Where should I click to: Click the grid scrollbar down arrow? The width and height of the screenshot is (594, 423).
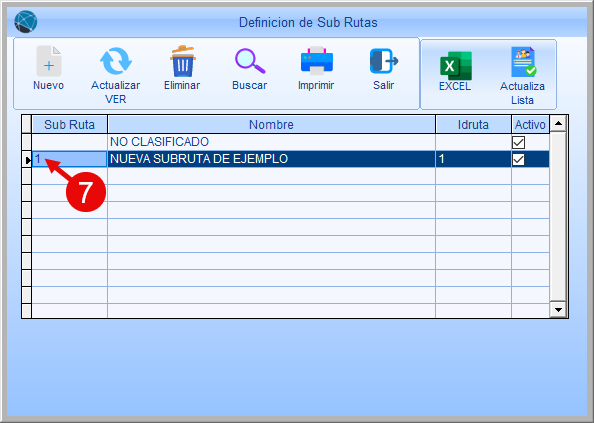(x=558, y=310)
